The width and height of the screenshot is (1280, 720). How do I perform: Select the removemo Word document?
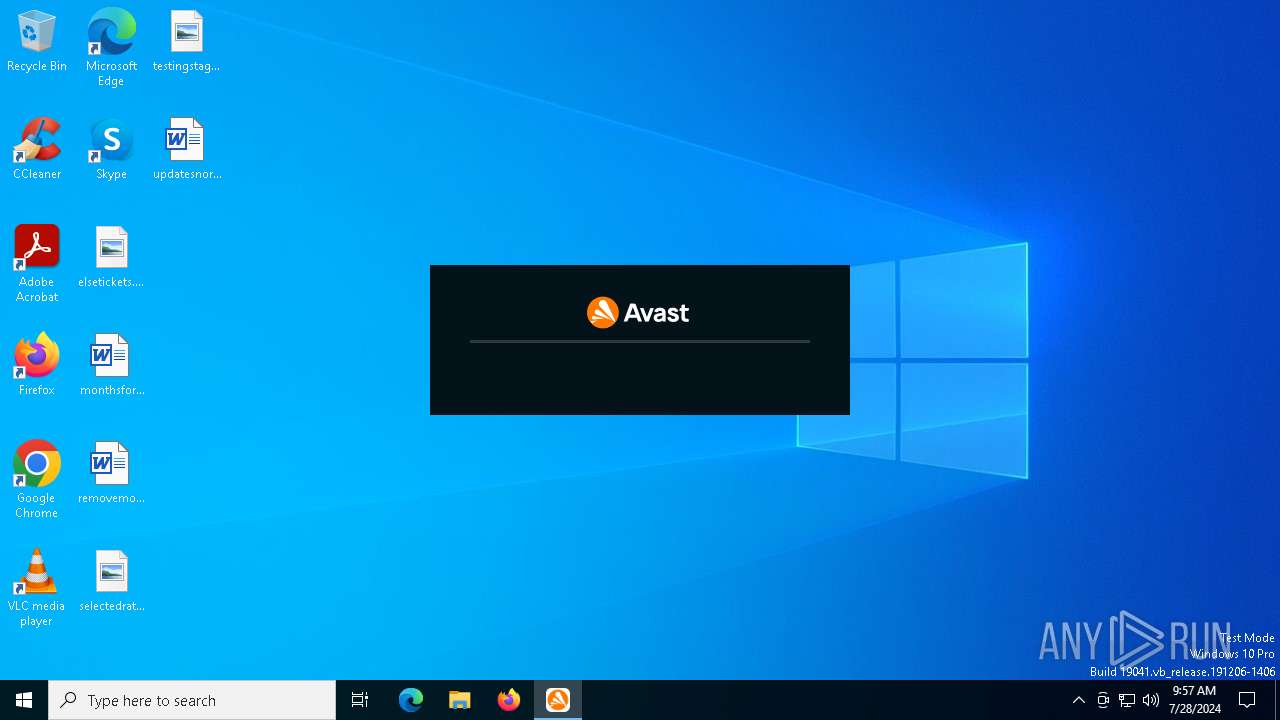pos(111,473)
